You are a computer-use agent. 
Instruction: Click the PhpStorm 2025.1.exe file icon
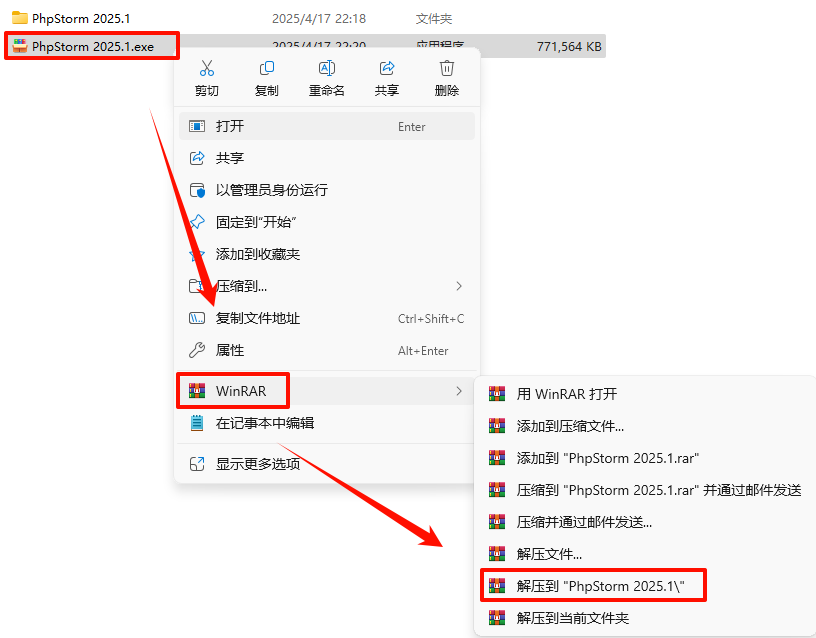[20, 46]
